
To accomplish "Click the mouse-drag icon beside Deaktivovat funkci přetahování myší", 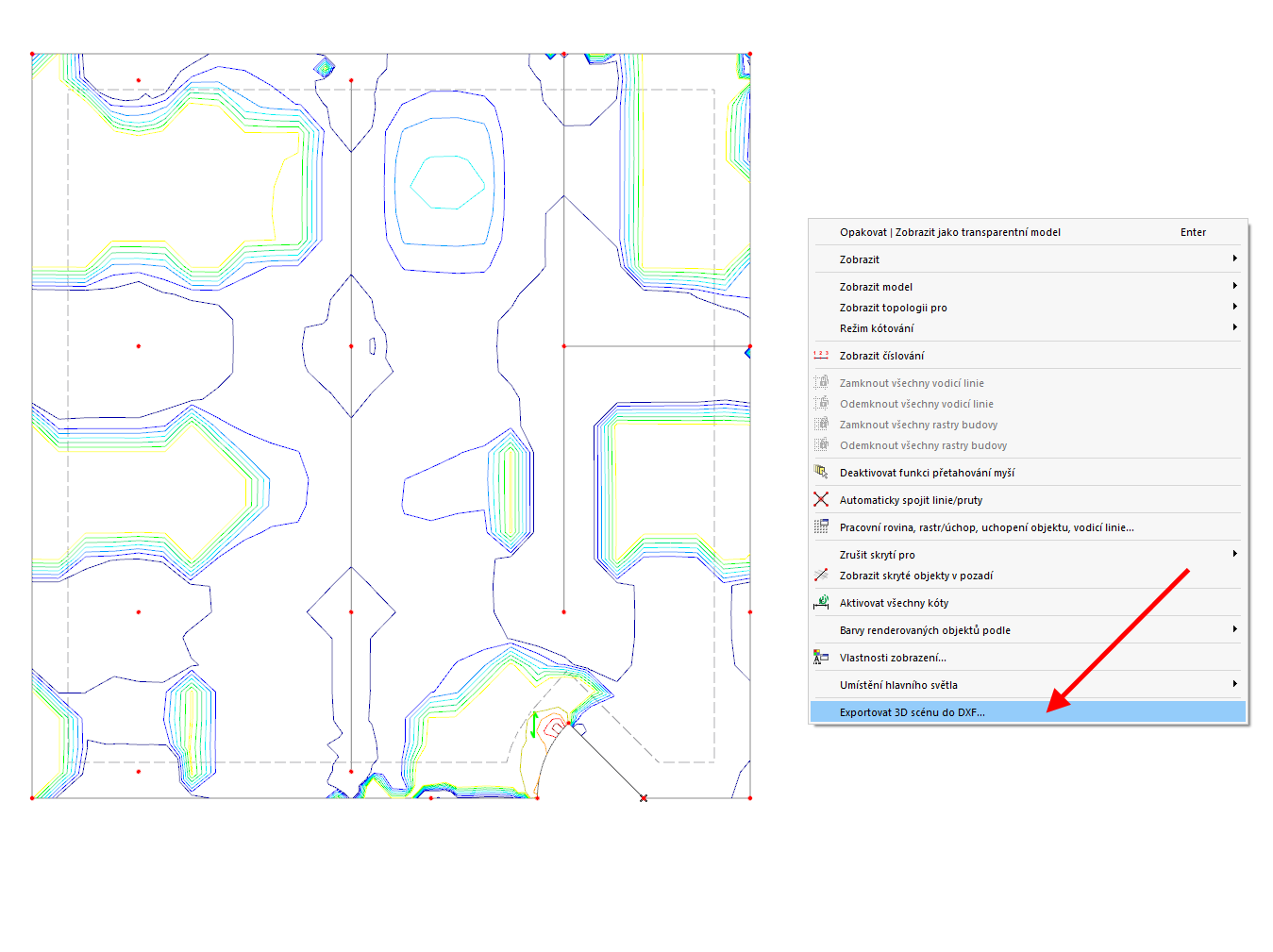I will (821, 473).
